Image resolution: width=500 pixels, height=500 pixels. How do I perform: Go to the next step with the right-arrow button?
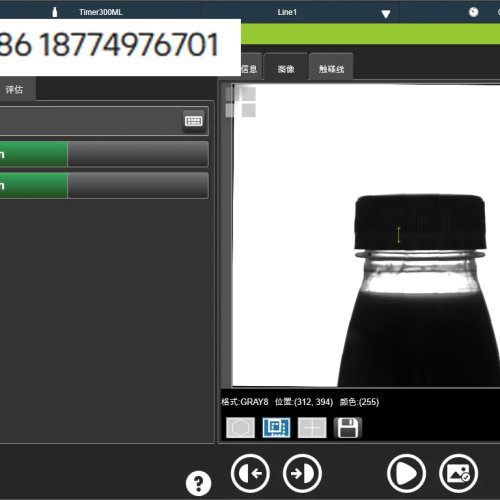tap(302, 473)
